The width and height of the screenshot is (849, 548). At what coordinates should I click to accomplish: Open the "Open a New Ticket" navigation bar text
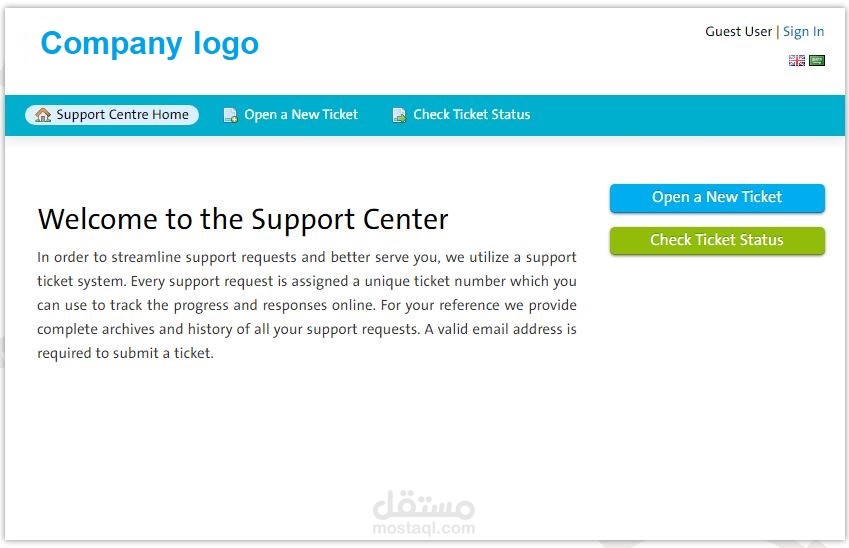click(x=301, y=115)
